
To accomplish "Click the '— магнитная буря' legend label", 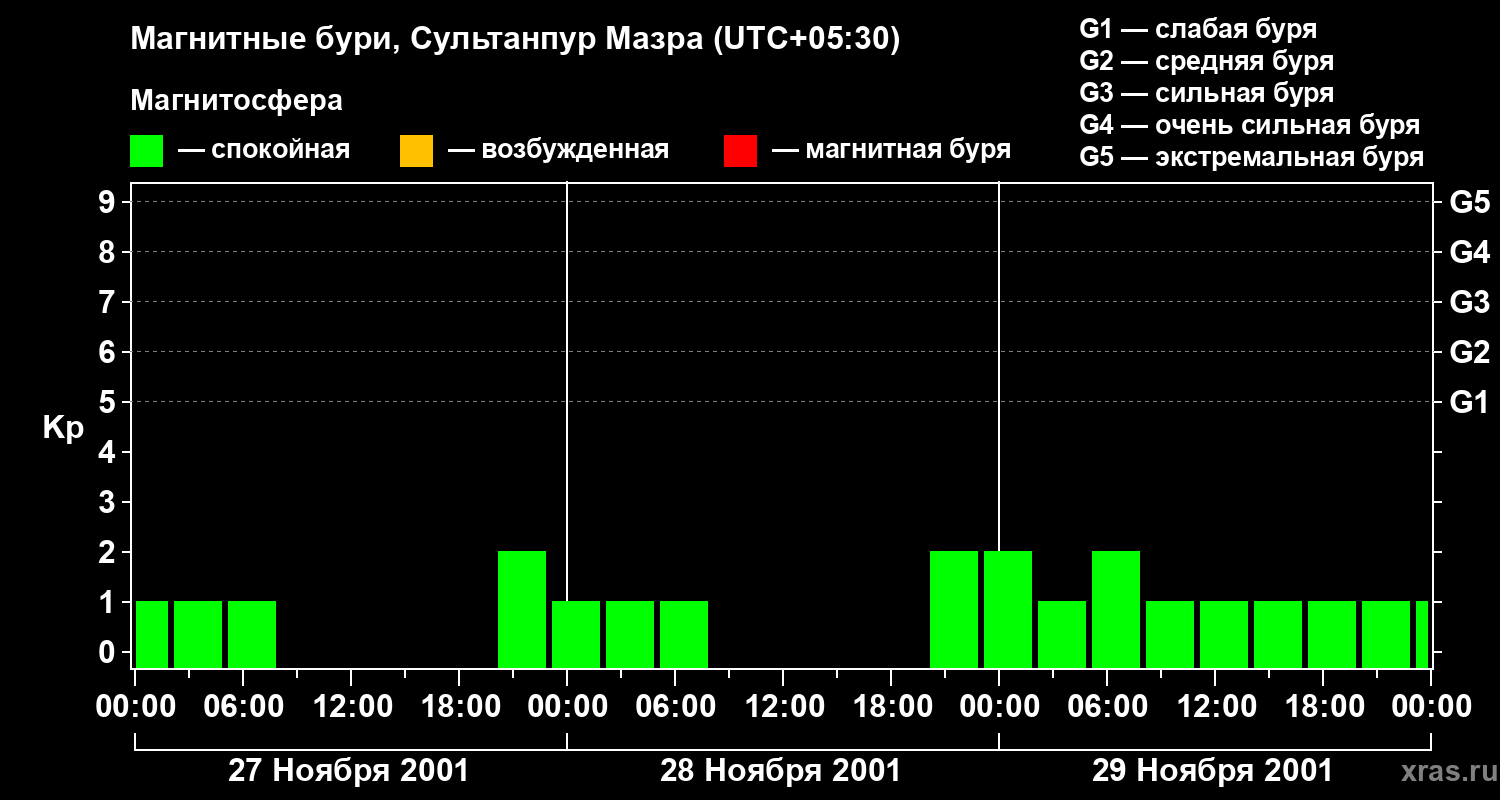I will point(891,151).
